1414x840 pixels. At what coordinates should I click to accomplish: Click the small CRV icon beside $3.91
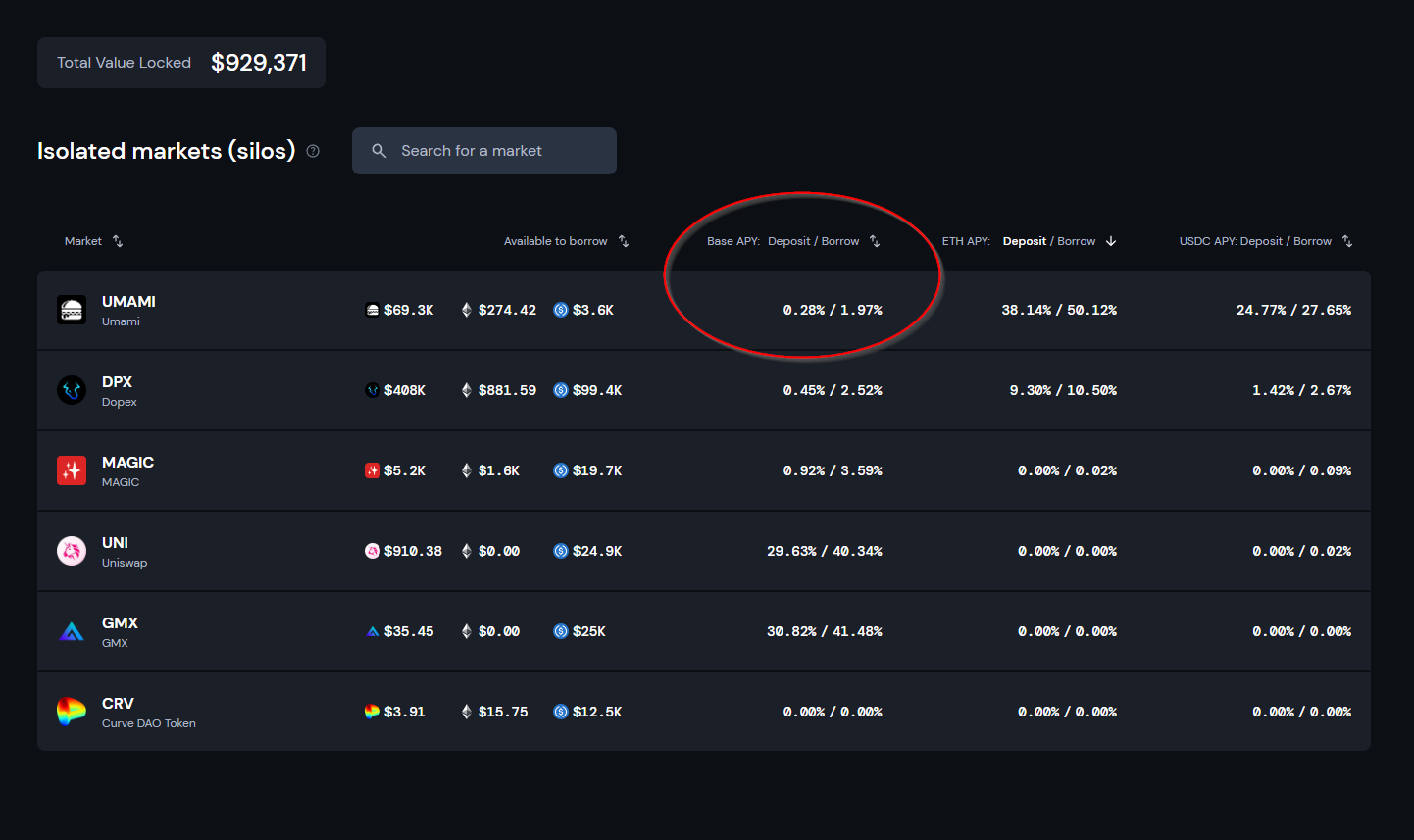click(x=373, y=712)
